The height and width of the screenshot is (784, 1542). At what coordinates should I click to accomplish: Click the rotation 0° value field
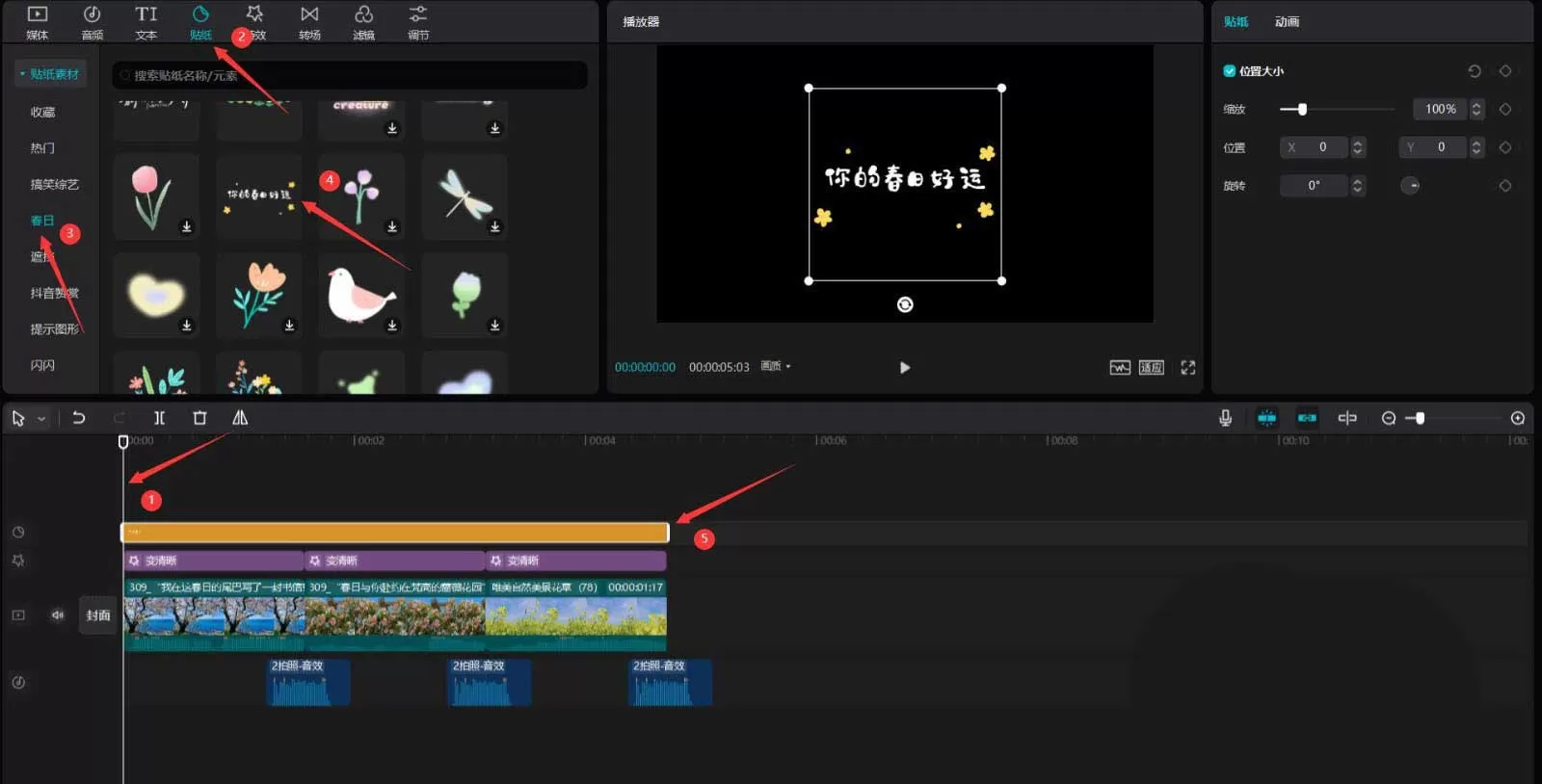1314,186
